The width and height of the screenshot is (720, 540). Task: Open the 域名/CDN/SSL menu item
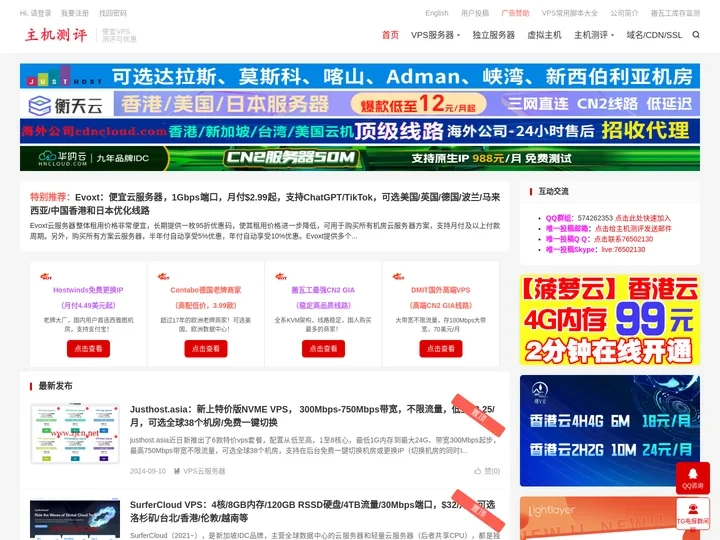654,35
